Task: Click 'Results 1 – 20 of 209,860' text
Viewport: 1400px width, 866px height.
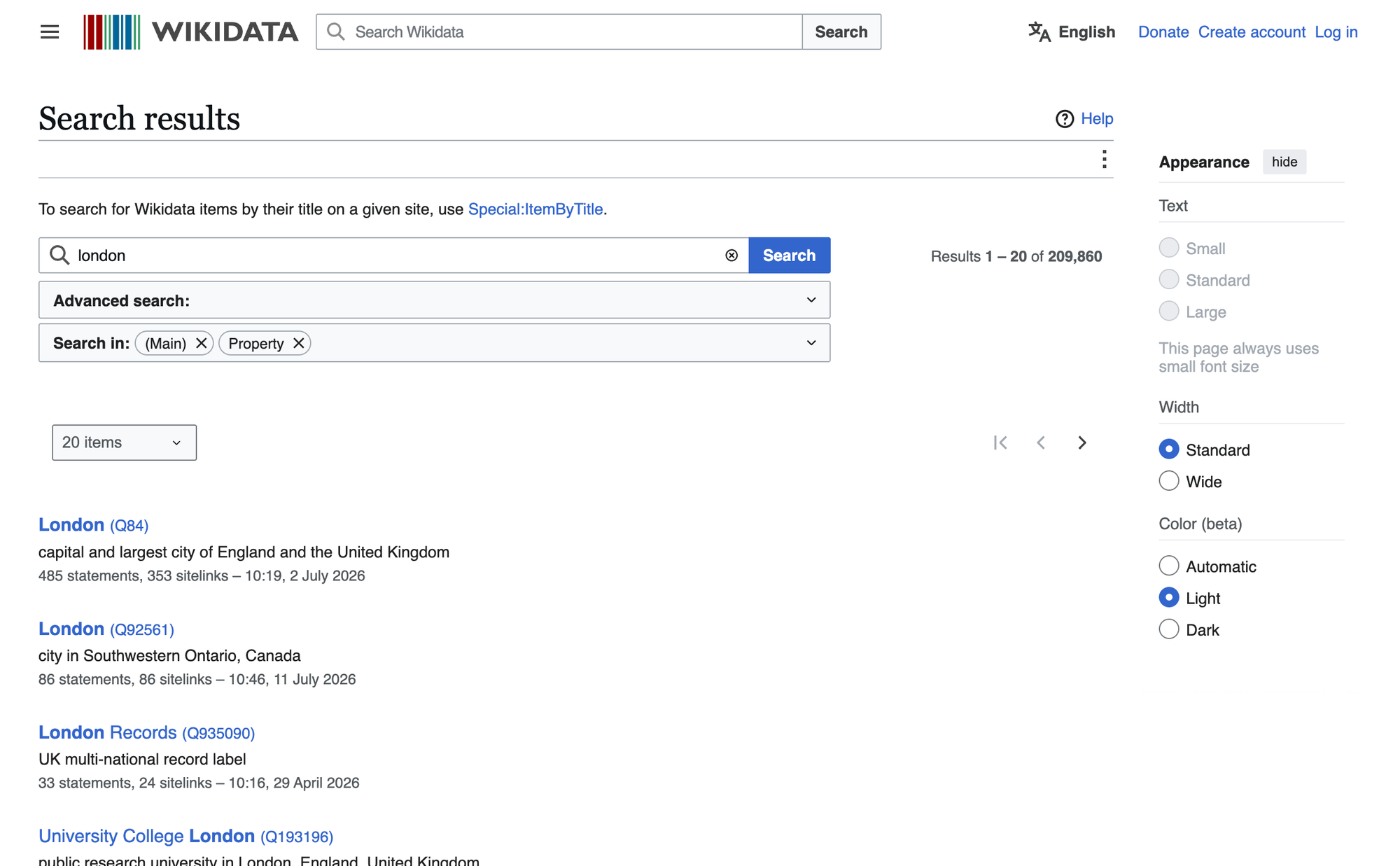Action: click(x=1016, y=256)
